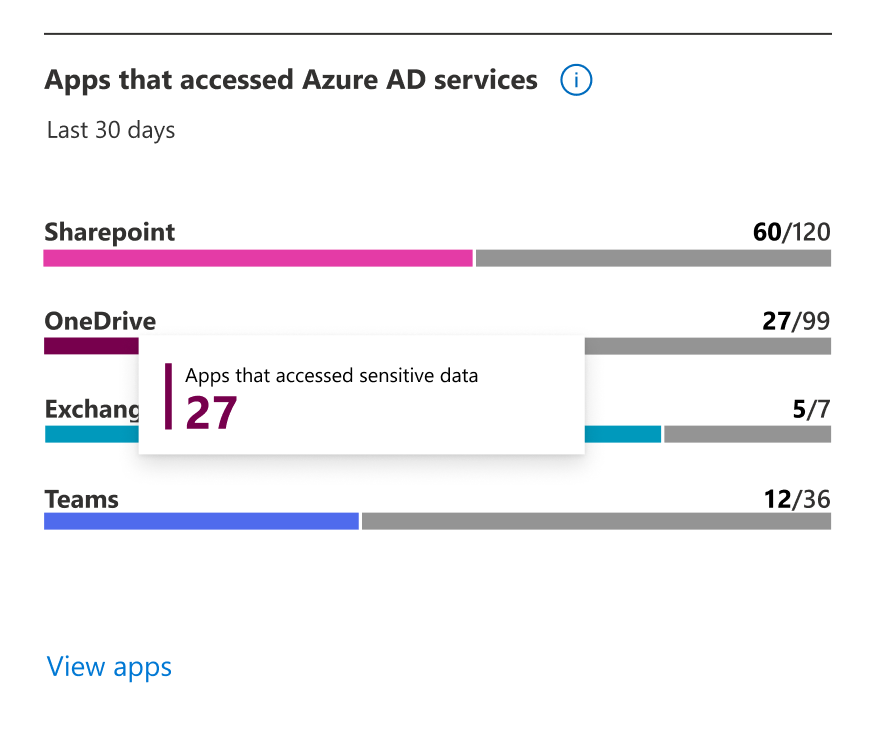Click the large 27 value in tooltip
Screen dimensions: 872x741
211,413
